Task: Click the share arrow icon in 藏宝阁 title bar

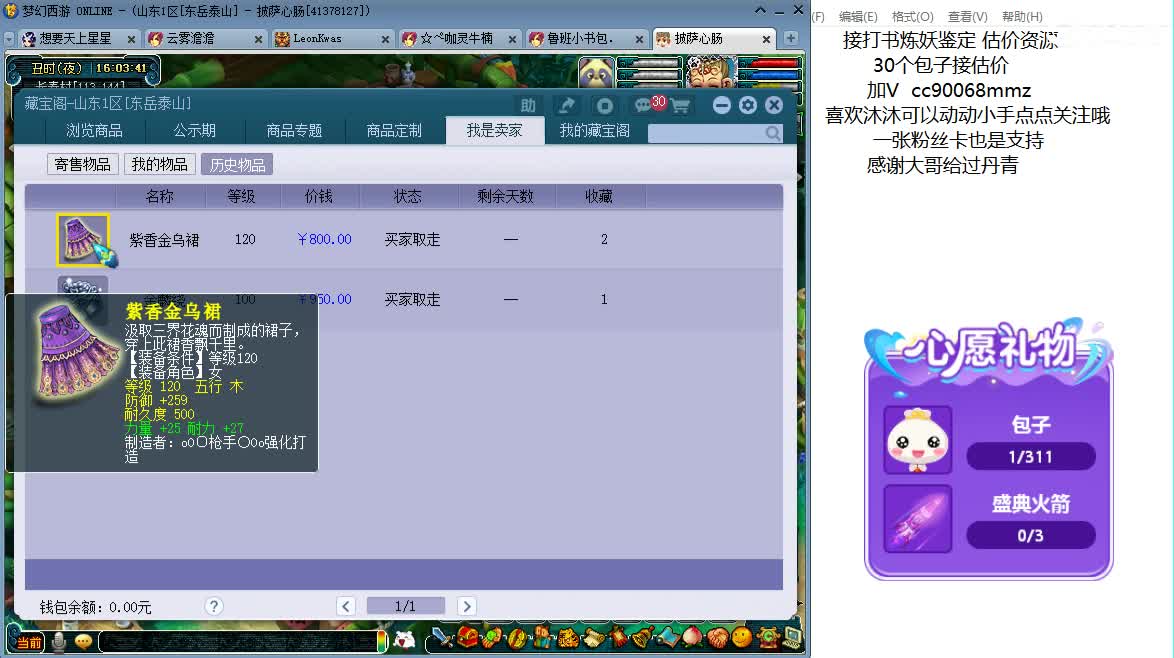Action: tap(567, 103)
